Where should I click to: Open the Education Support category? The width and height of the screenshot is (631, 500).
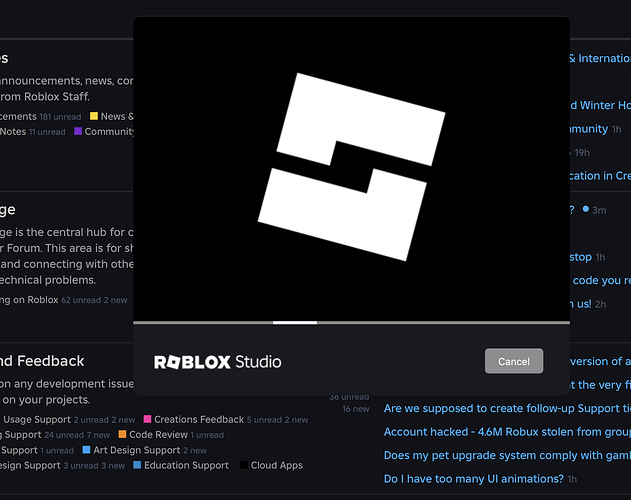click(186, 465)
